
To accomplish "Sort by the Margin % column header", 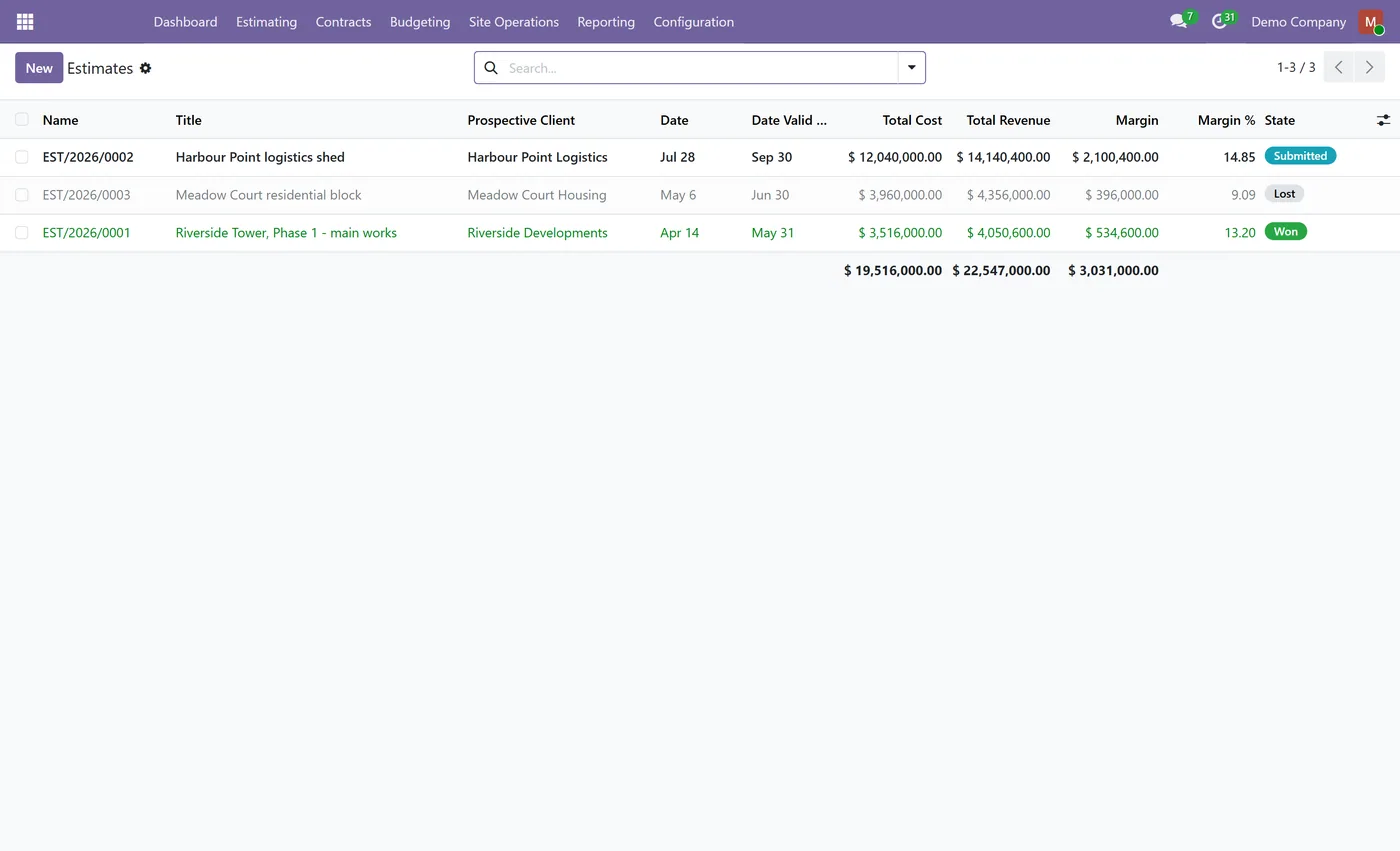I will click(x=1226, y=120).
